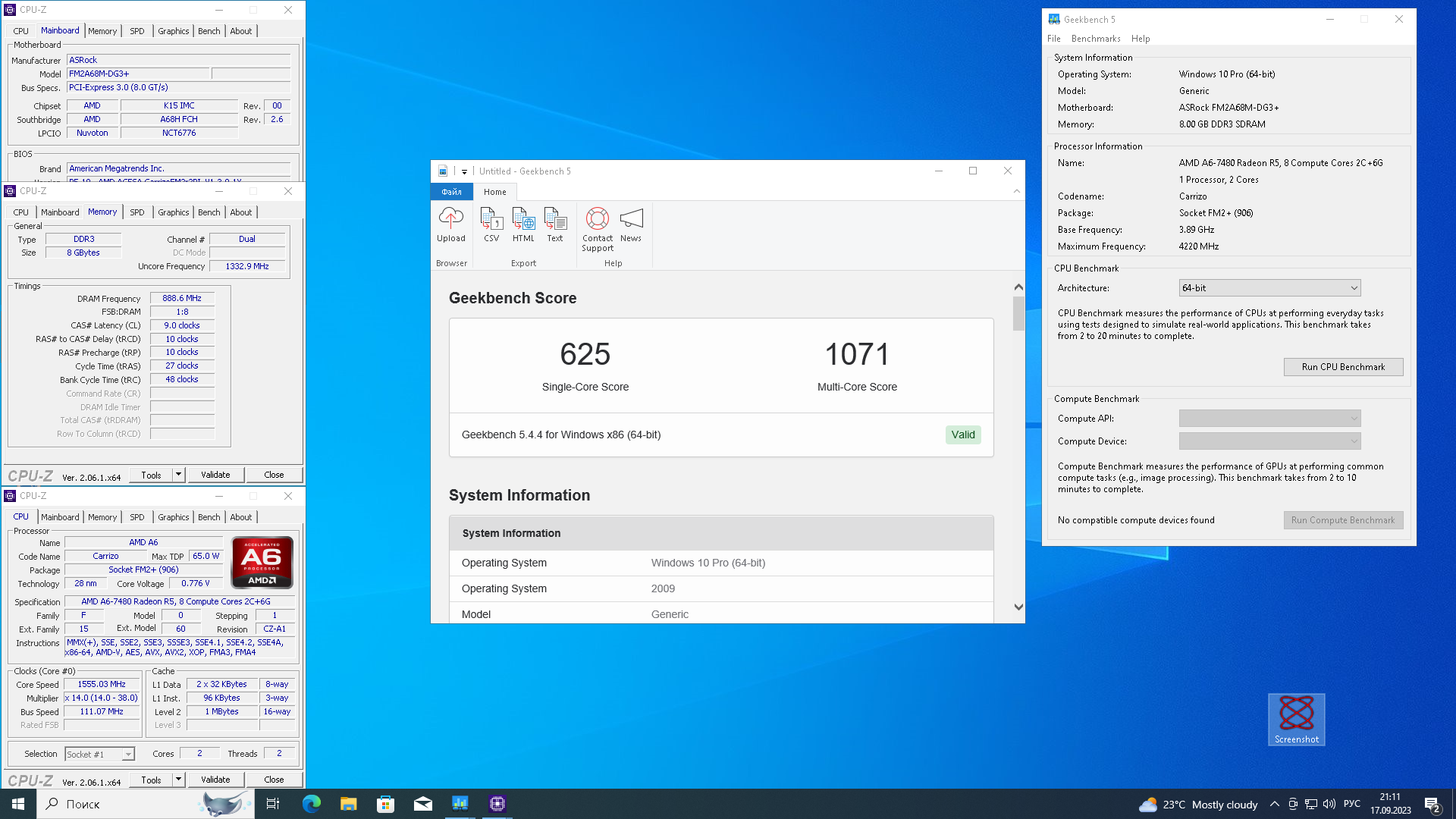
Task: Click the Upload icon in Geekbench ribbon
Action: pos(450,224)
